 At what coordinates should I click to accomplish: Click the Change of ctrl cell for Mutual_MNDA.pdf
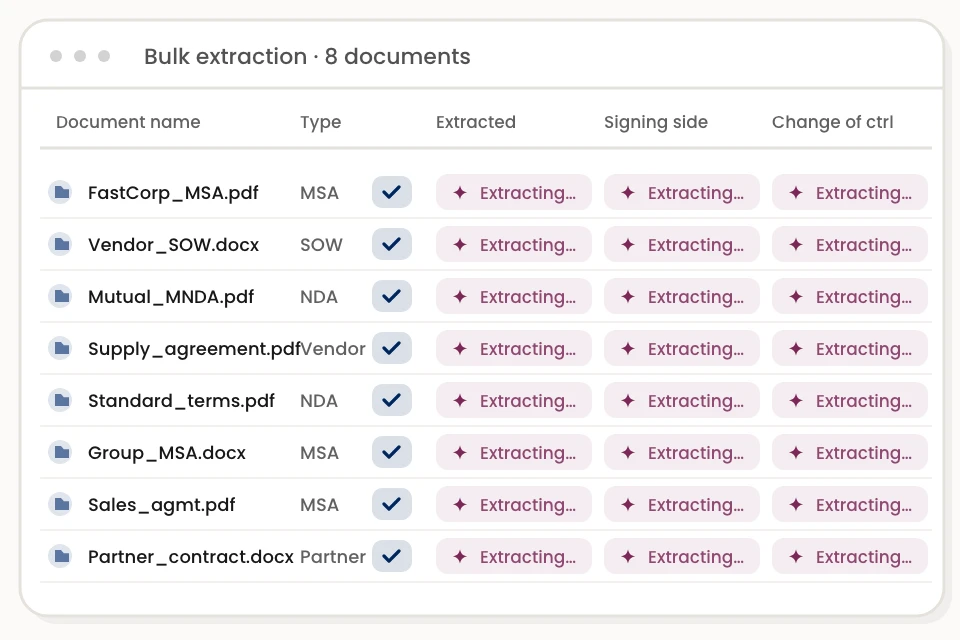pos(850,296)
